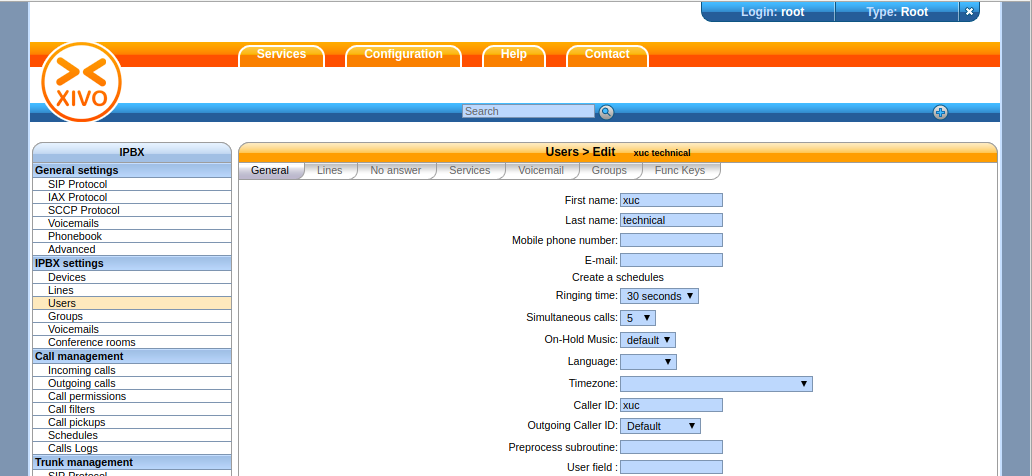Screen dimensions: 1032x476
Task: Open the On-Hold Music dropdown
Action: pyautogui.click(x=648, y=340)
